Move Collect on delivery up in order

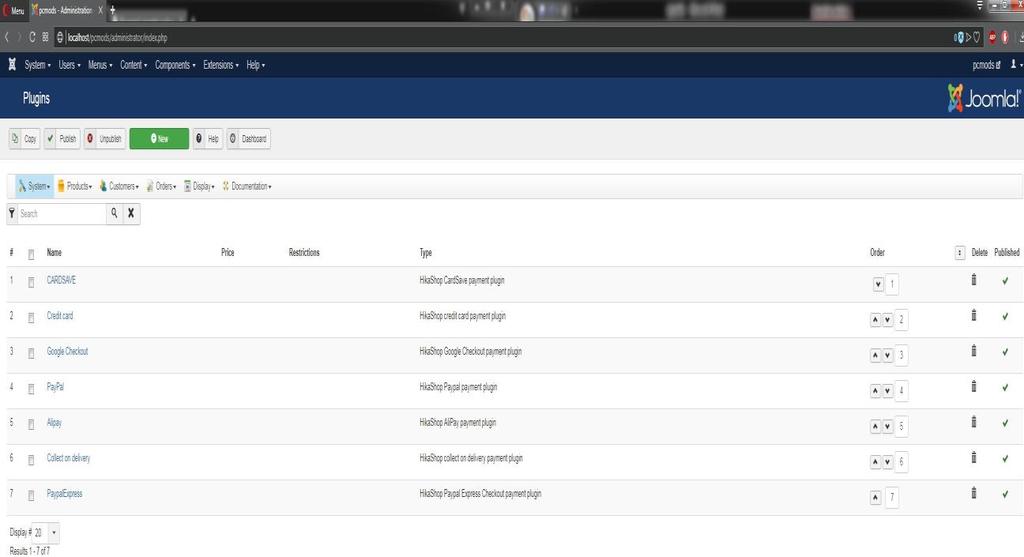click(x=875, y=462)
